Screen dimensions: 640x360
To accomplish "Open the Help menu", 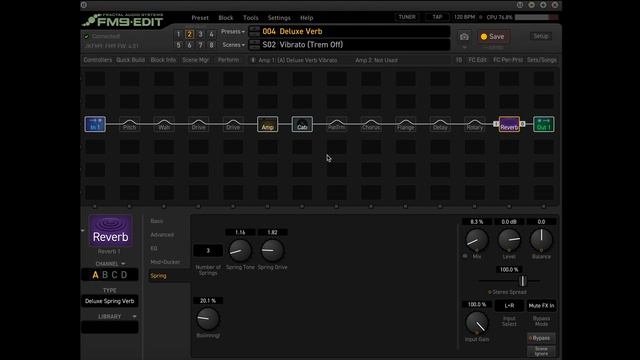I will point(307,18).
